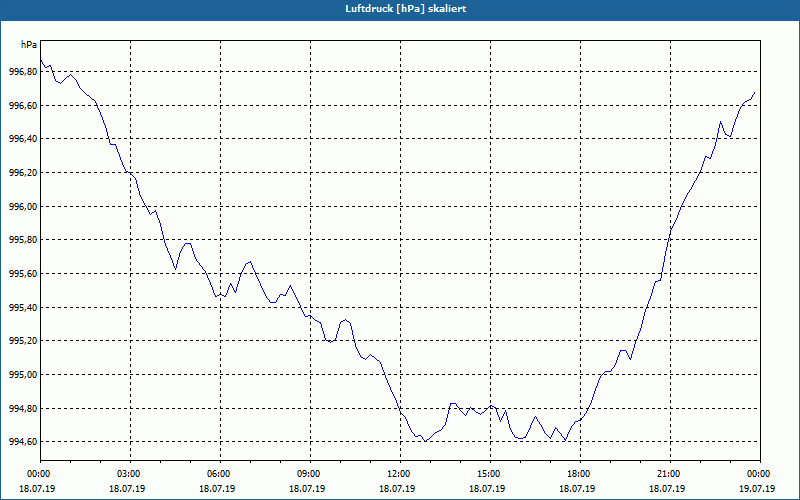
Task: Click the 18.07.19 date under 12:00
Action: coord(397,488)
